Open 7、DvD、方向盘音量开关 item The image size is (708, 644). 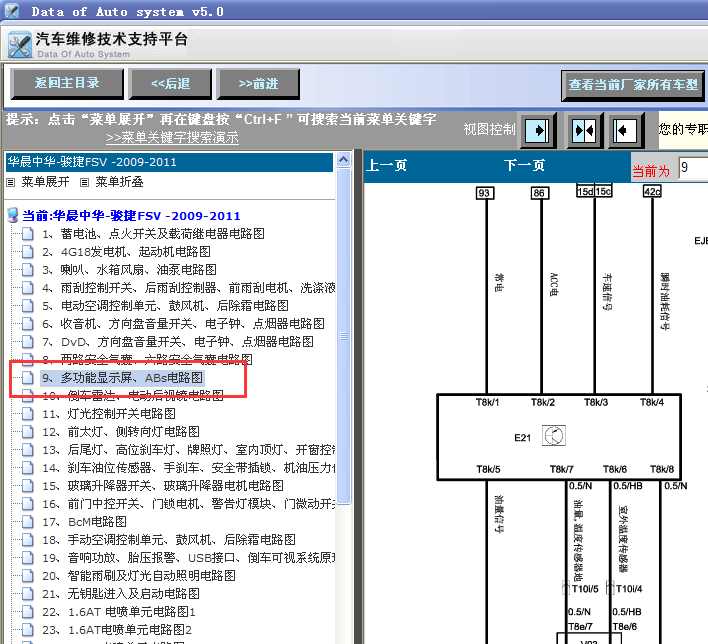178,342
